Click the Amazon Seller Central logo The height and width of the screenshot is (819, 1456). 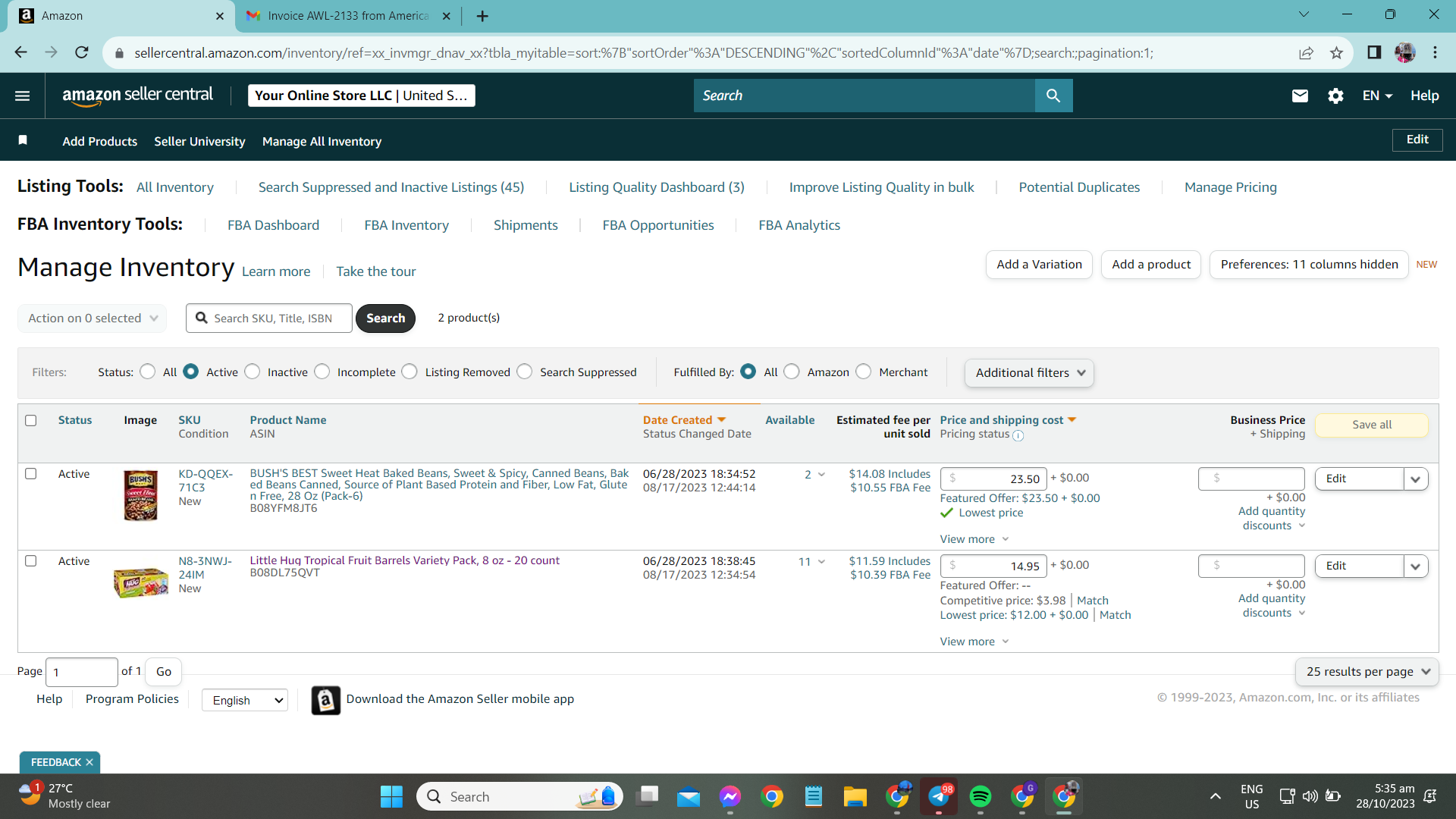click(137, 96)
